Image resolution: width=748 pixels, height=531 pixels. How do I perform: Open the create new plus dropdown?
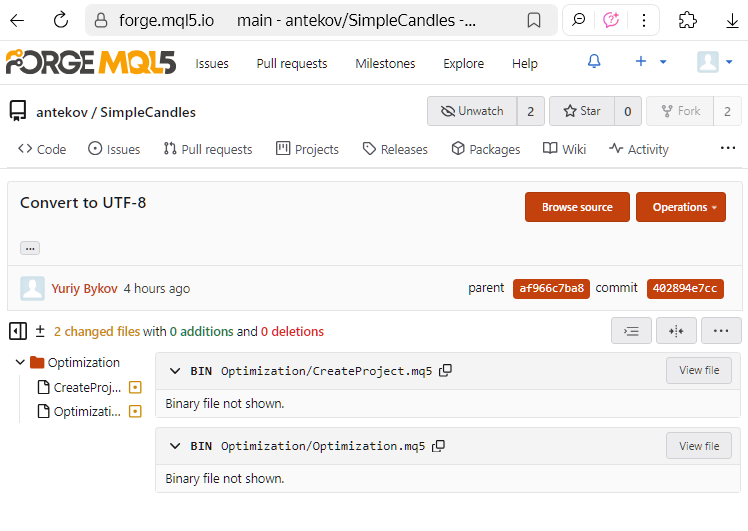[x=650, y=62]
